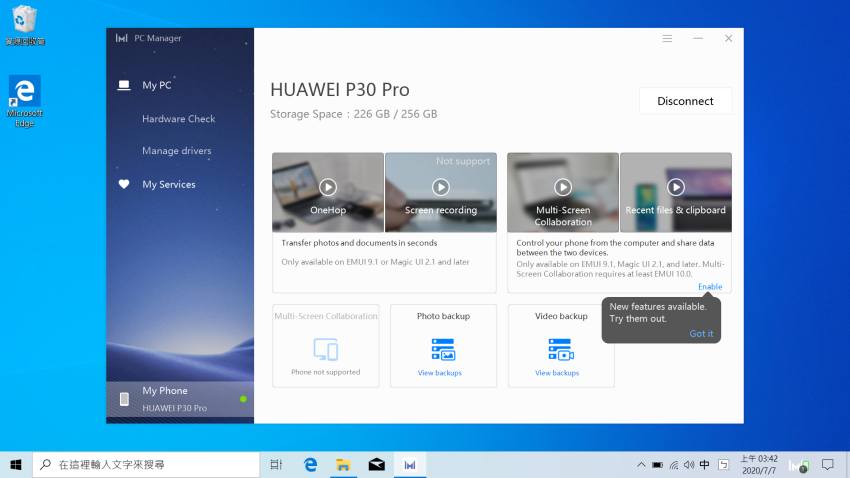This screenshot has height=478, width=850.
Task: Click the Storage Space 226 GB / 256 GB text
Action: point(353,114)
